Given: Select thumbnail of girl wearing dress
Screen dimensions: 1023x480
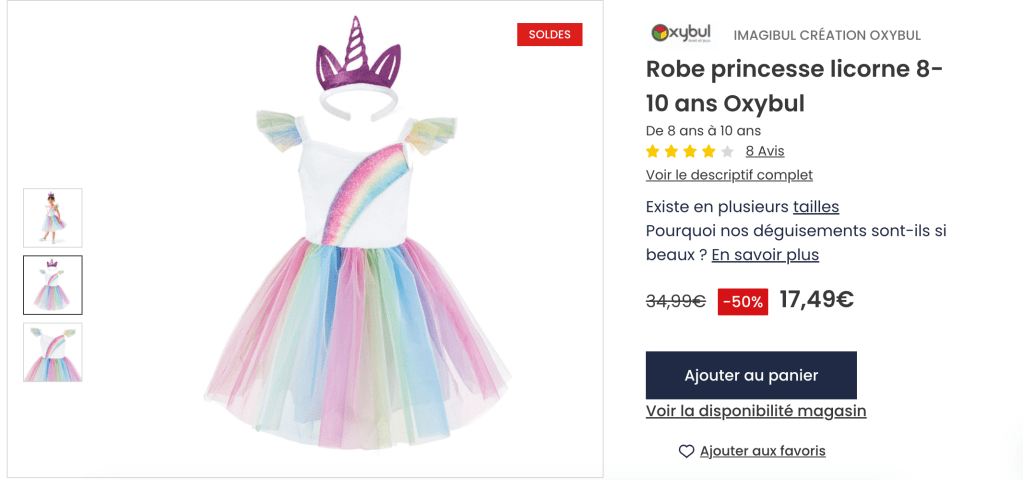Looking at the screenshot, I should [53, 218].
